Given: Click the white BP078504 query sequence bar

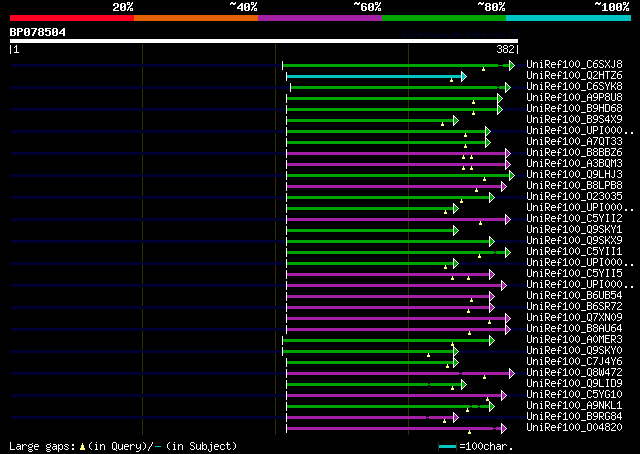Looking at the screenshot, I should tap(264, 41).
